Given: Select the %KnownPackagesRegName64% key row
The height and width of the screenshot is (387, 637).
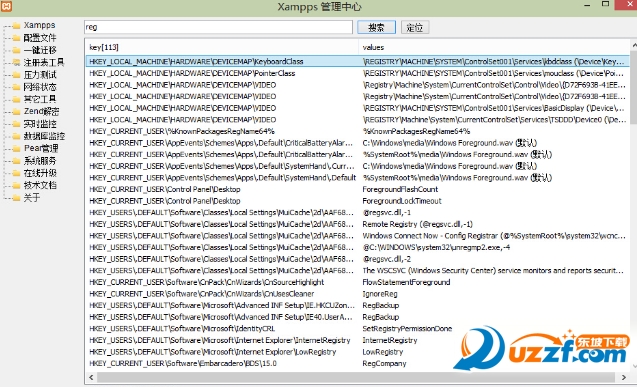Looking at the screenshot, I should 182,131.
